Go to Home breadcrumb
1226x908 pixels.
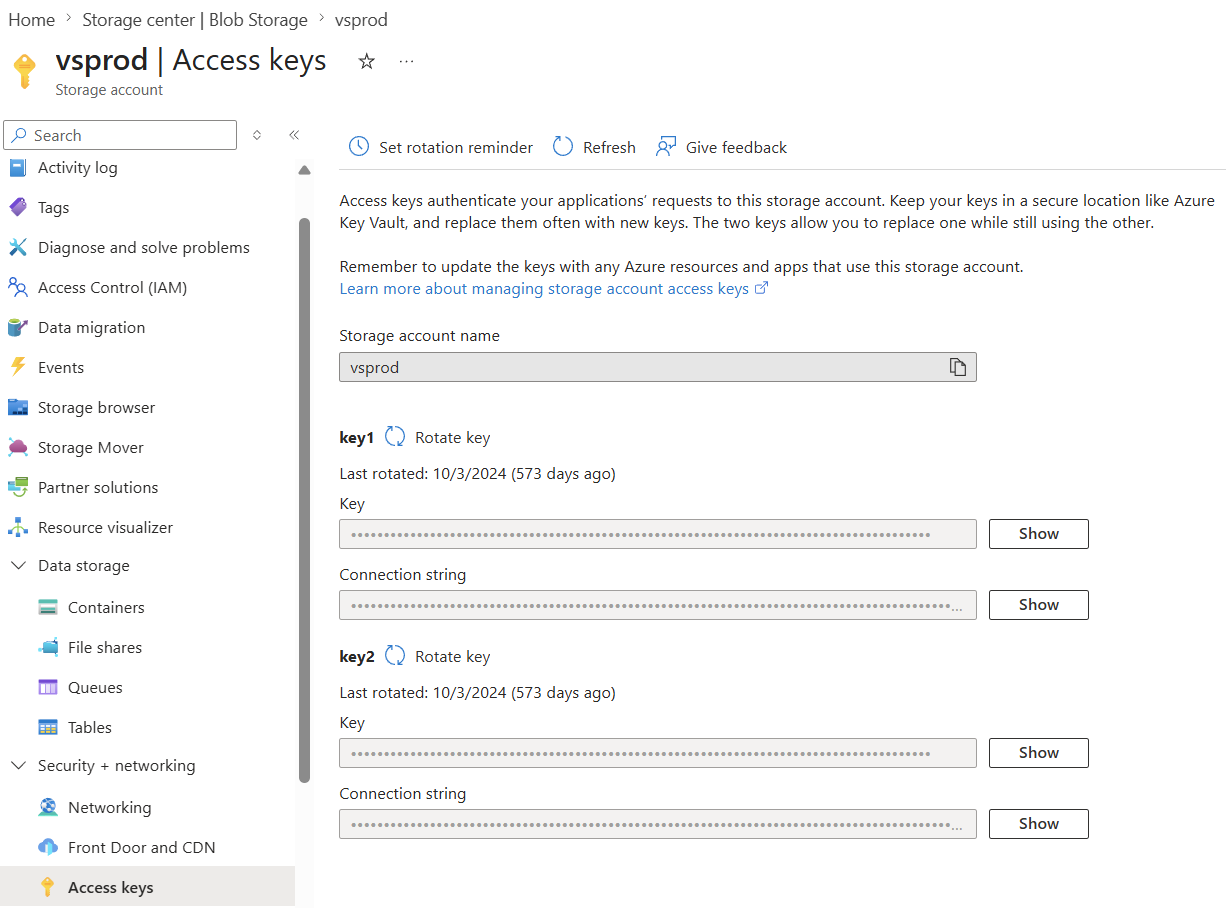pos(31,20)
